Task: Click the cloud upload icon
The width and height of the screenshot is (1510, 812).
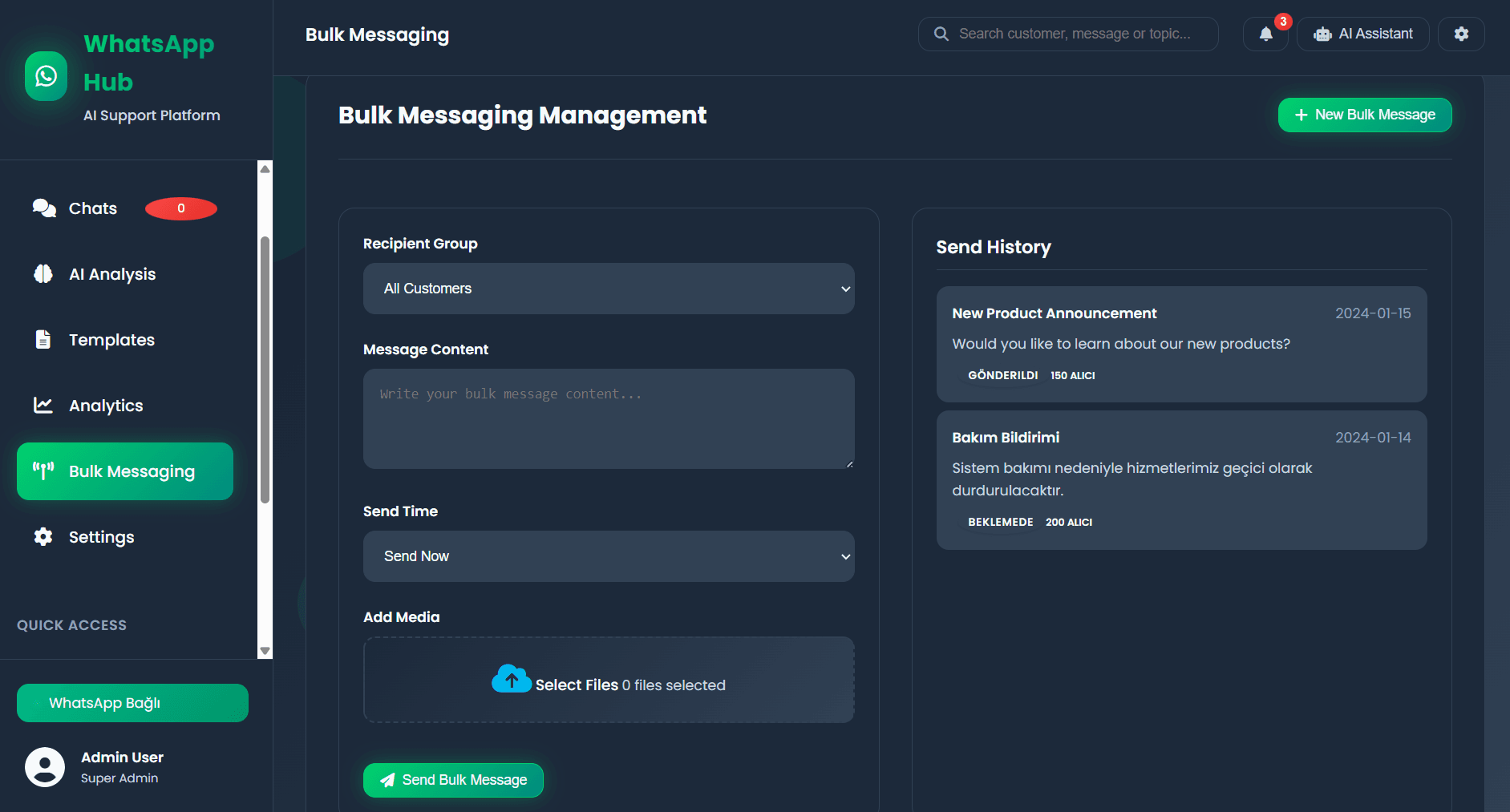Action: click(x=511, y=679)
